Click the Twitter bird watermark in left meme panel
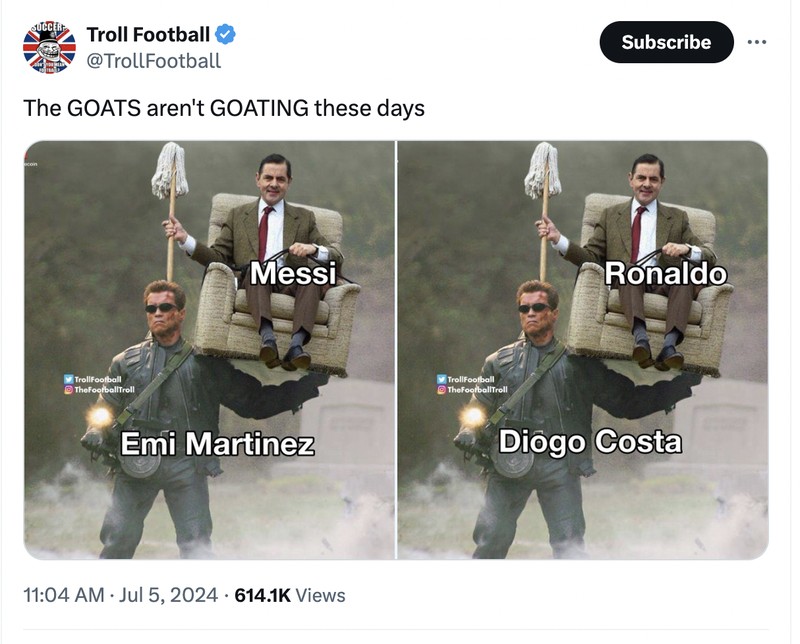This screenshot has width=800, height=644. point(69,379)
